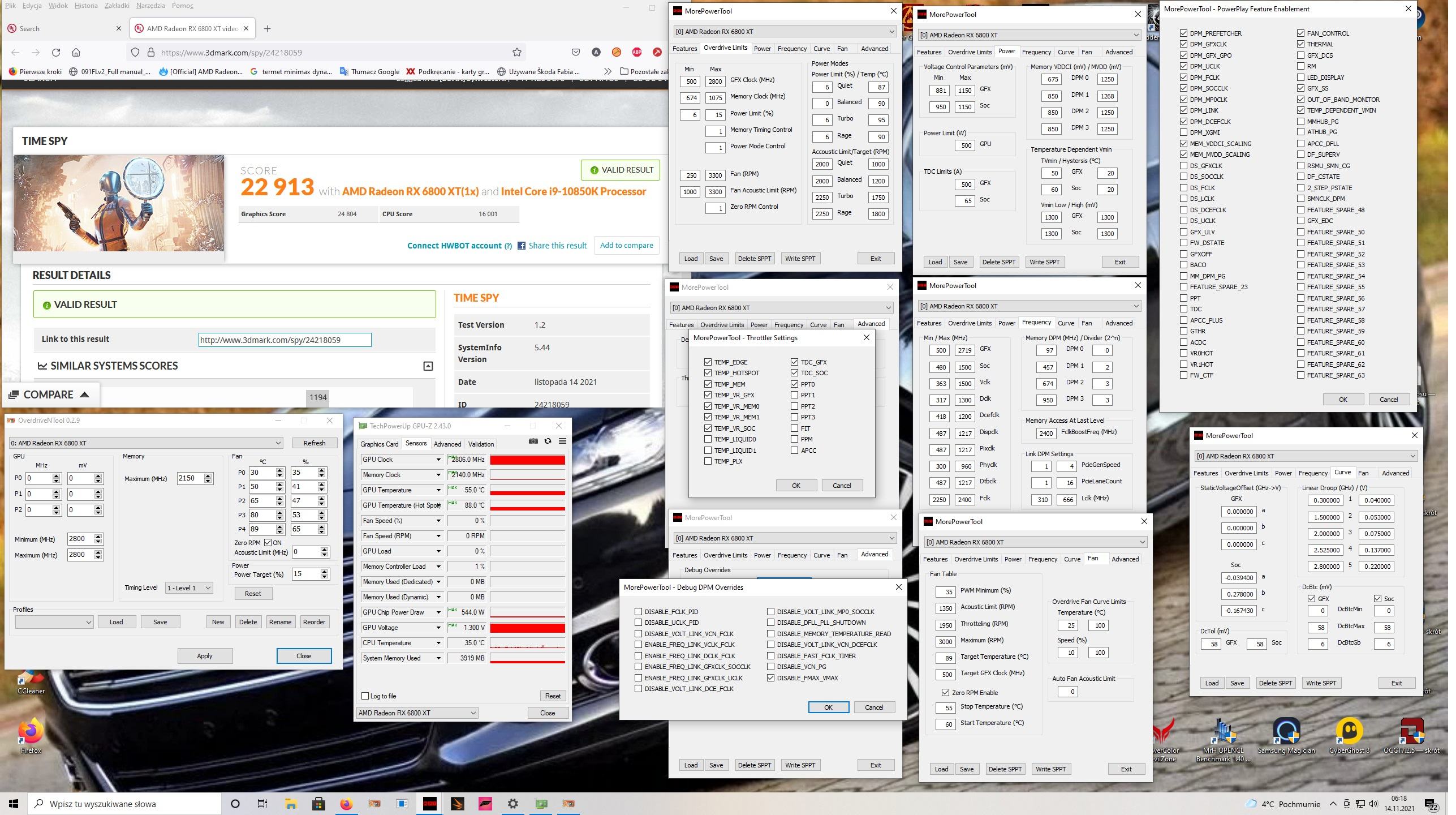Click the Facebook share icon
The width and height of the screenshot is (1456, 815).
[x=522, y=246]
